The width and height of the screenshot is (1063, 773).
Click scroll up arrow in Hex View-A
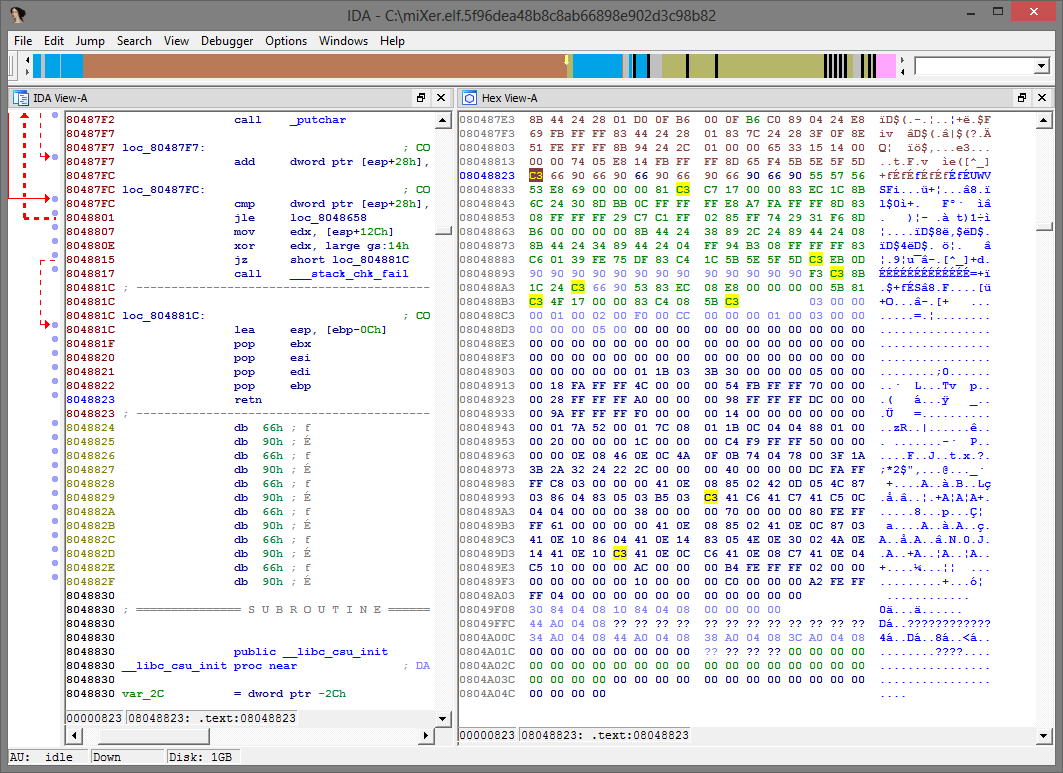[1044, 121]
